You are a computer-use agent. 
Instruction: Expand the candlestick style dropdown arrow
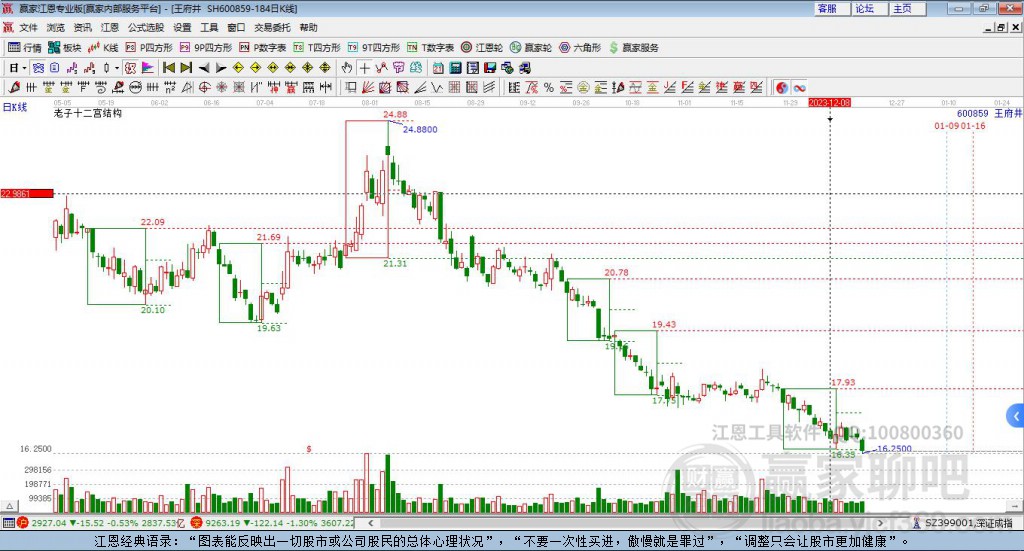click(117, 68)
